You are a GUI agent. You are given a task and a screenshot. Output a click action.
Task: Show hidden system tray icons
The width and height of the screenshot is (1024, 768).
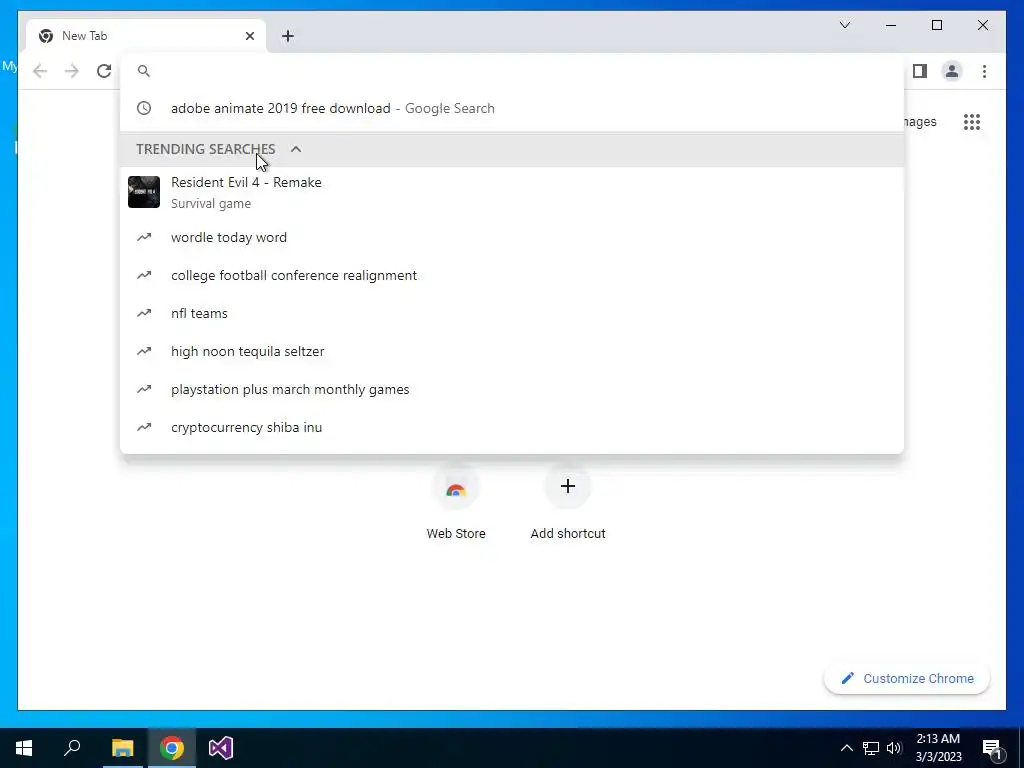[x=846, y=748]
